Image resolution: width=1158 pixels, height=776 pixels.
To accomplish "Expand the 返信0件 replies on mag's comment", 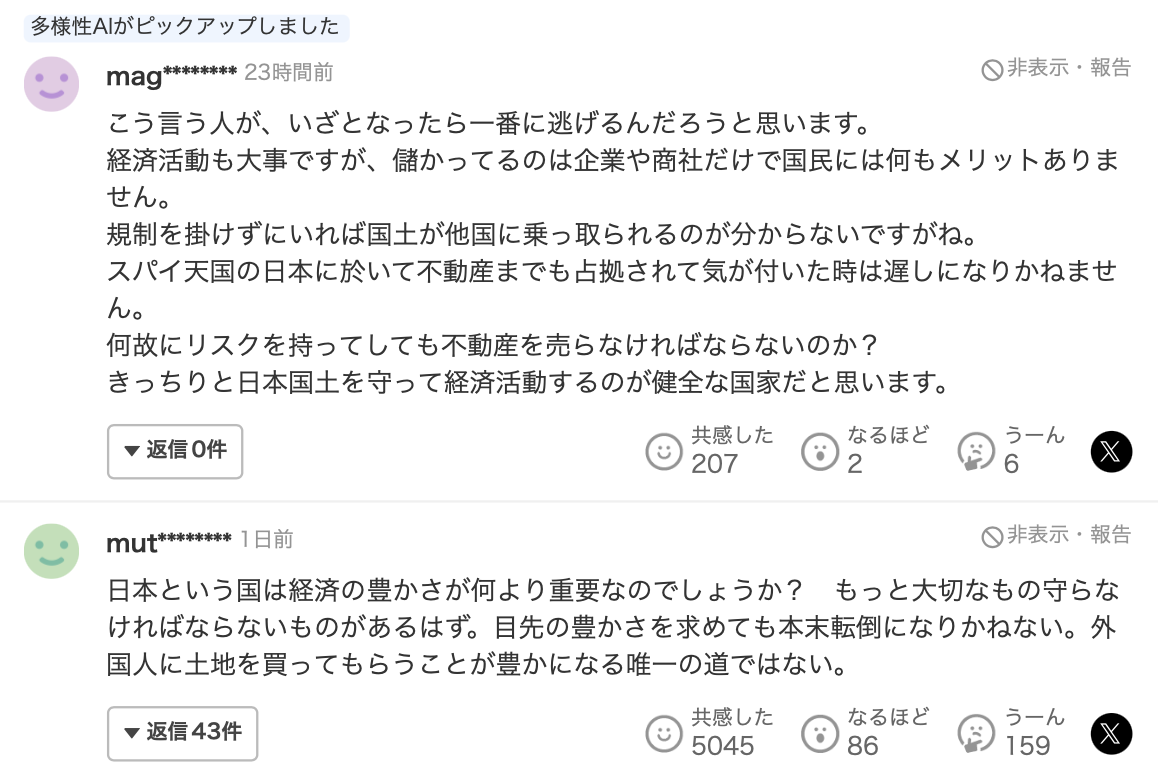I will tap(175, 451).
